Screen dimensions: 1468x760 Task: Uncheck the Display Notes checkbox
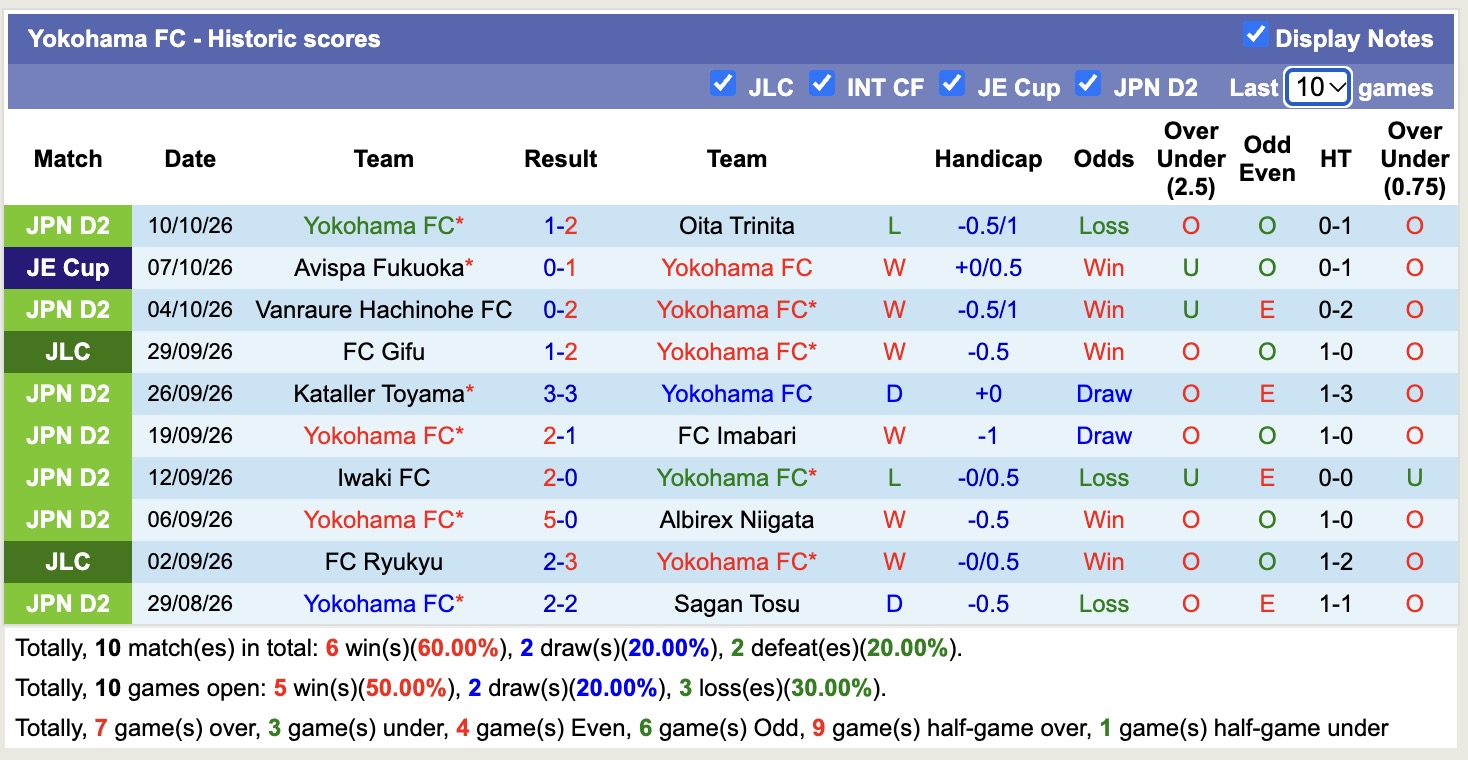coord(1255,36)
